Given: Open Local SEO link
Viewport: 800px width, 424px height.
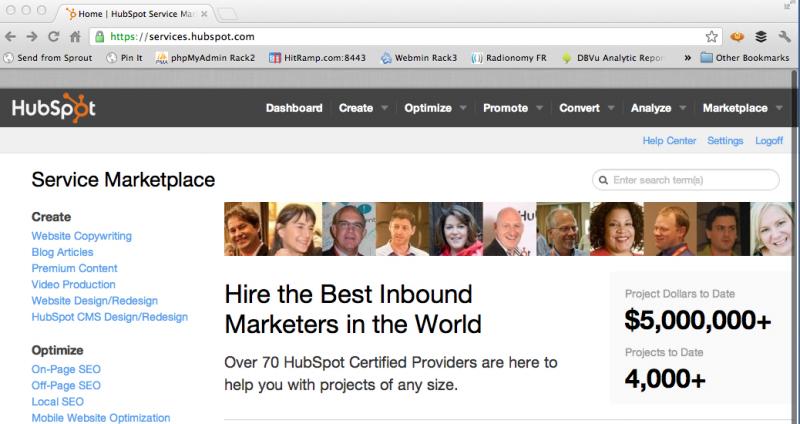Looking at the screenshot, I should pos(58,402).
